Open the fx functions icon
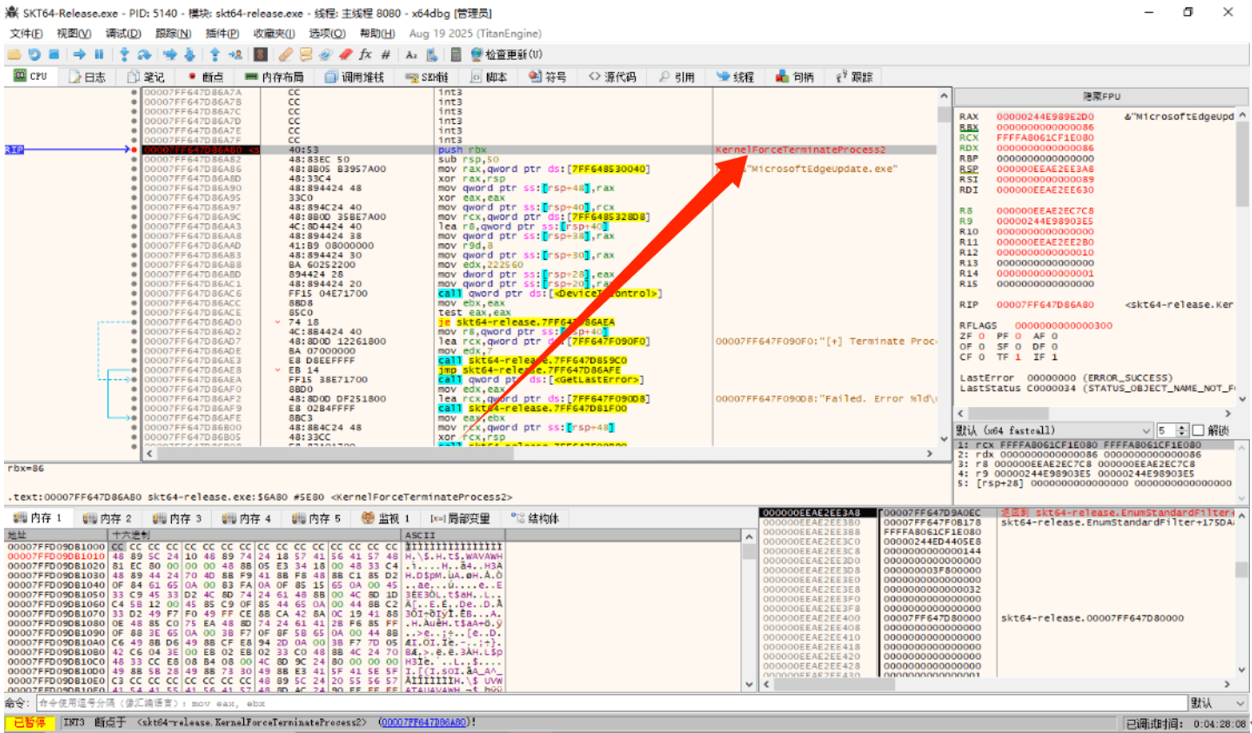Viewport: 1252px width, 733px height. coord(365,54)
